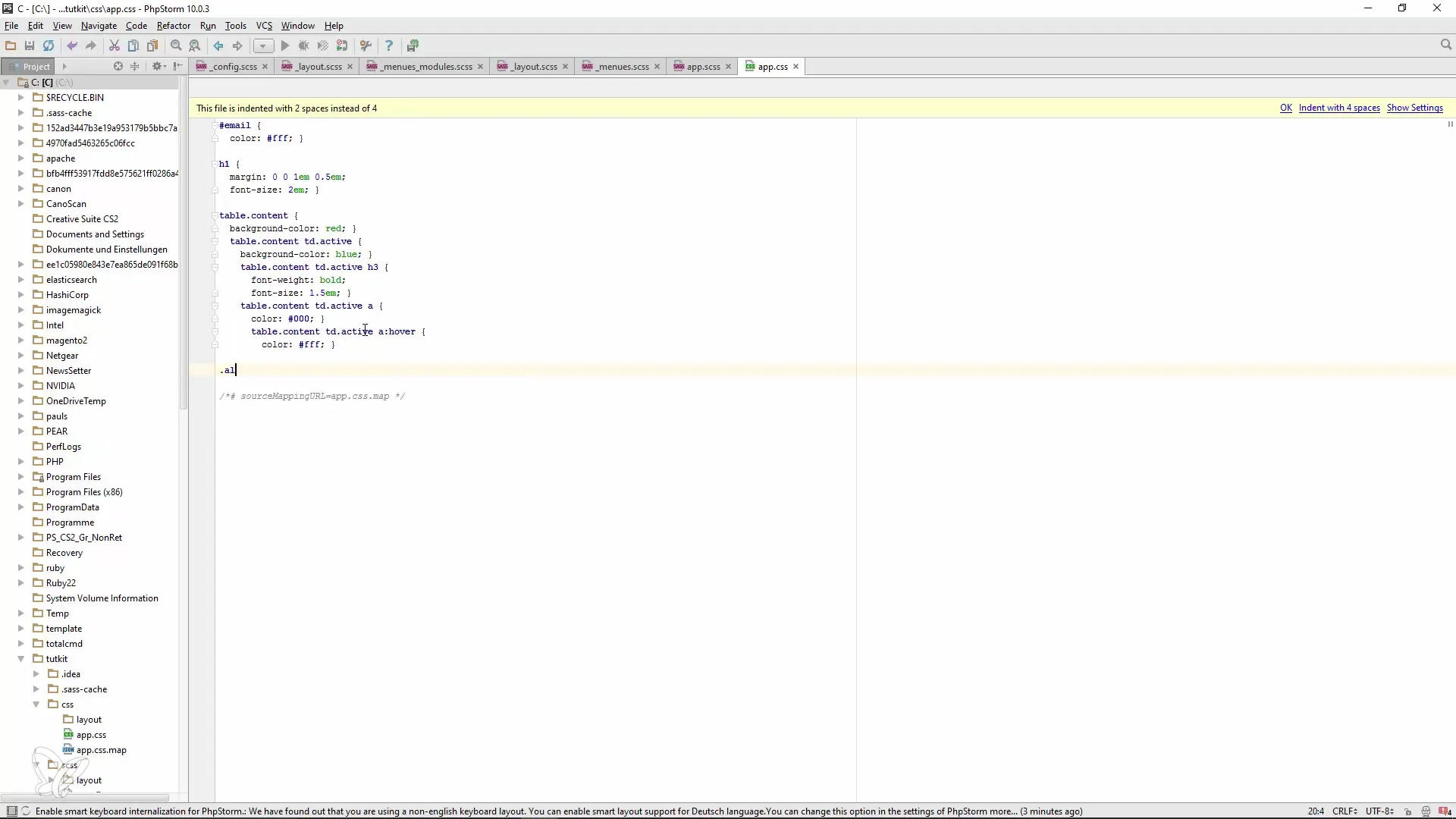Click the Debug bug icon

pyautogui.click(x=304, y=45)
